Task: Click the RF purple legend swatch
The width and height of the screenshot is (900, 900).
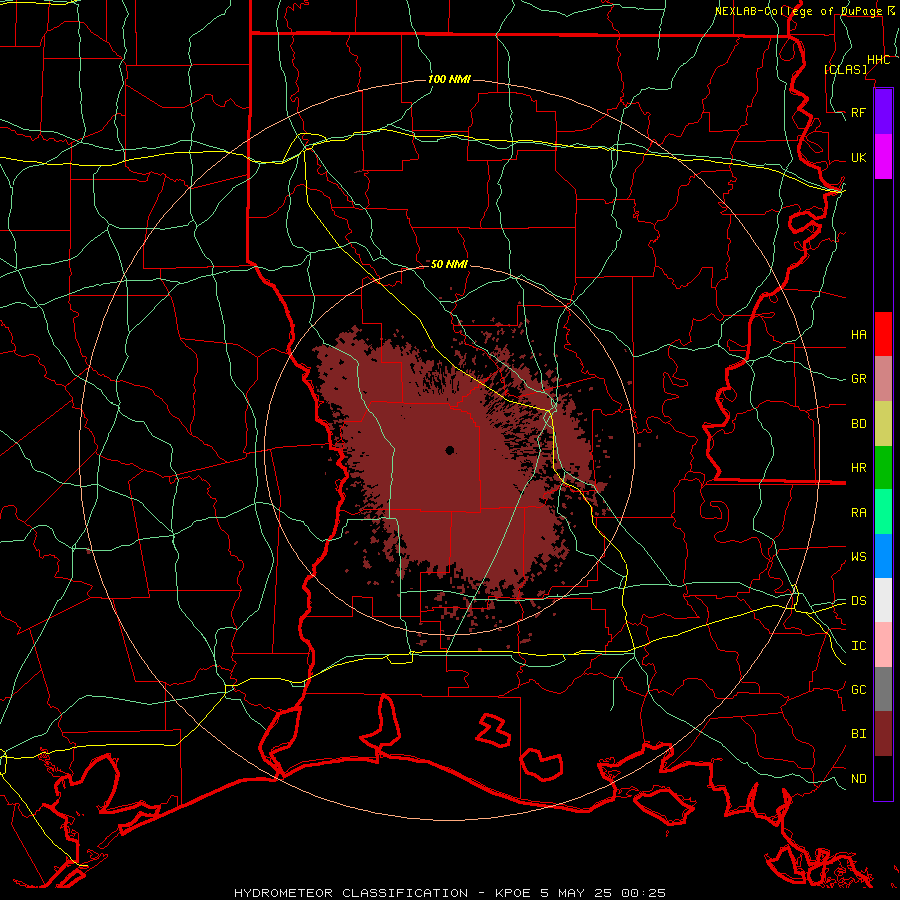Action: click(x=883, y=112)
